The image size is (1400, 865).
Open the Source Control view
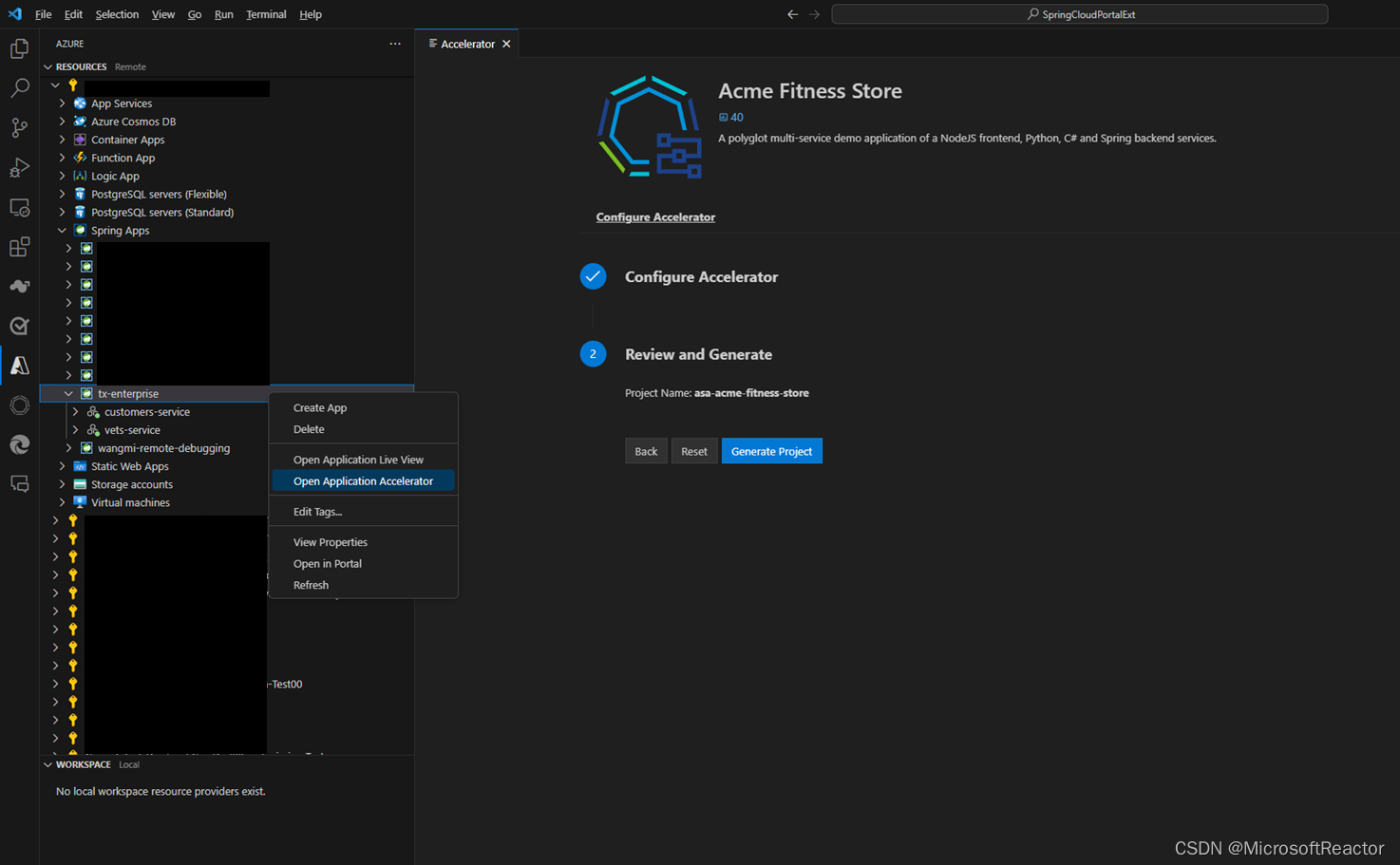pos(19,128)
